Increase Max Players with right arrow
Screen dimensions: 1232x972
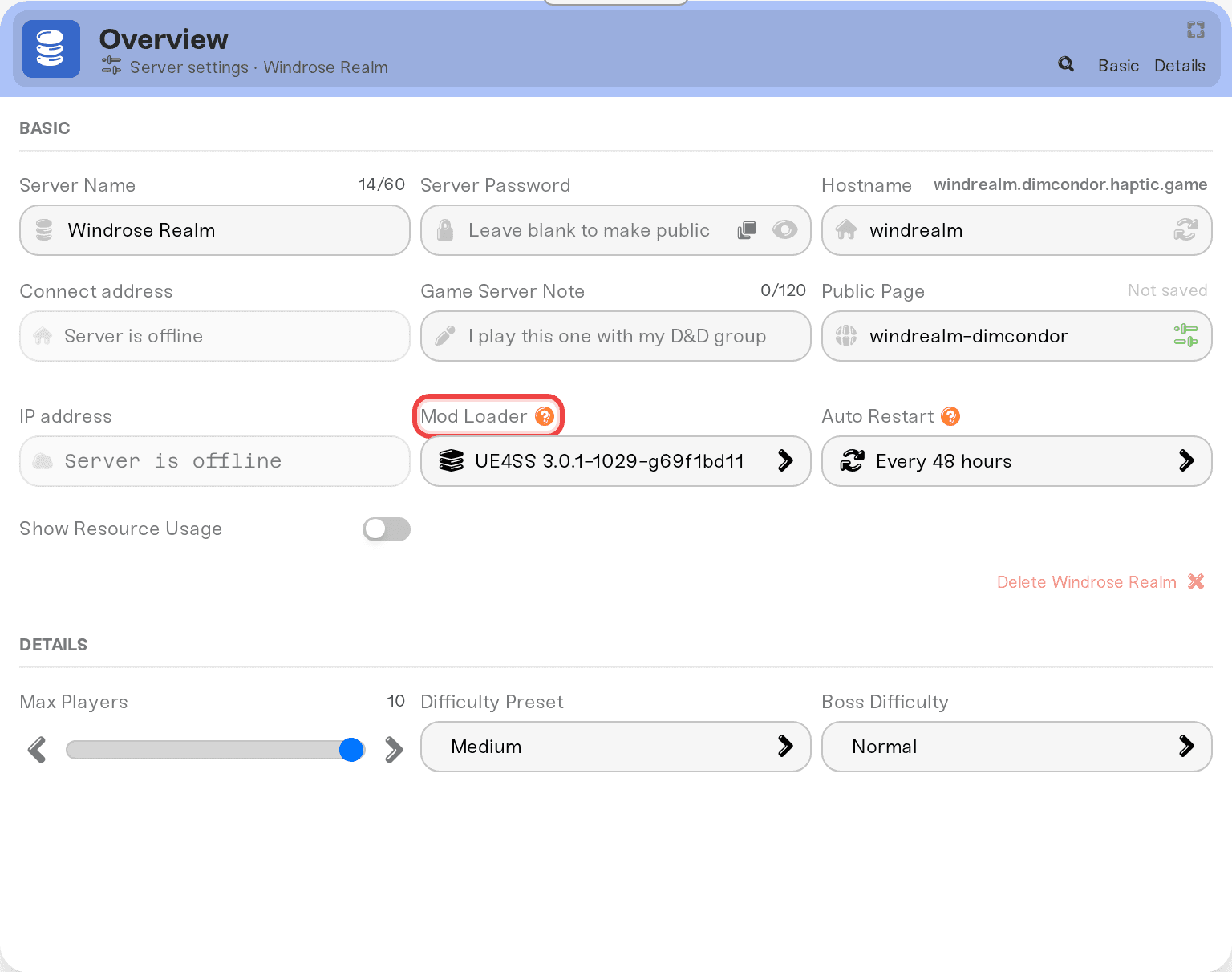(x=394, y=750)
